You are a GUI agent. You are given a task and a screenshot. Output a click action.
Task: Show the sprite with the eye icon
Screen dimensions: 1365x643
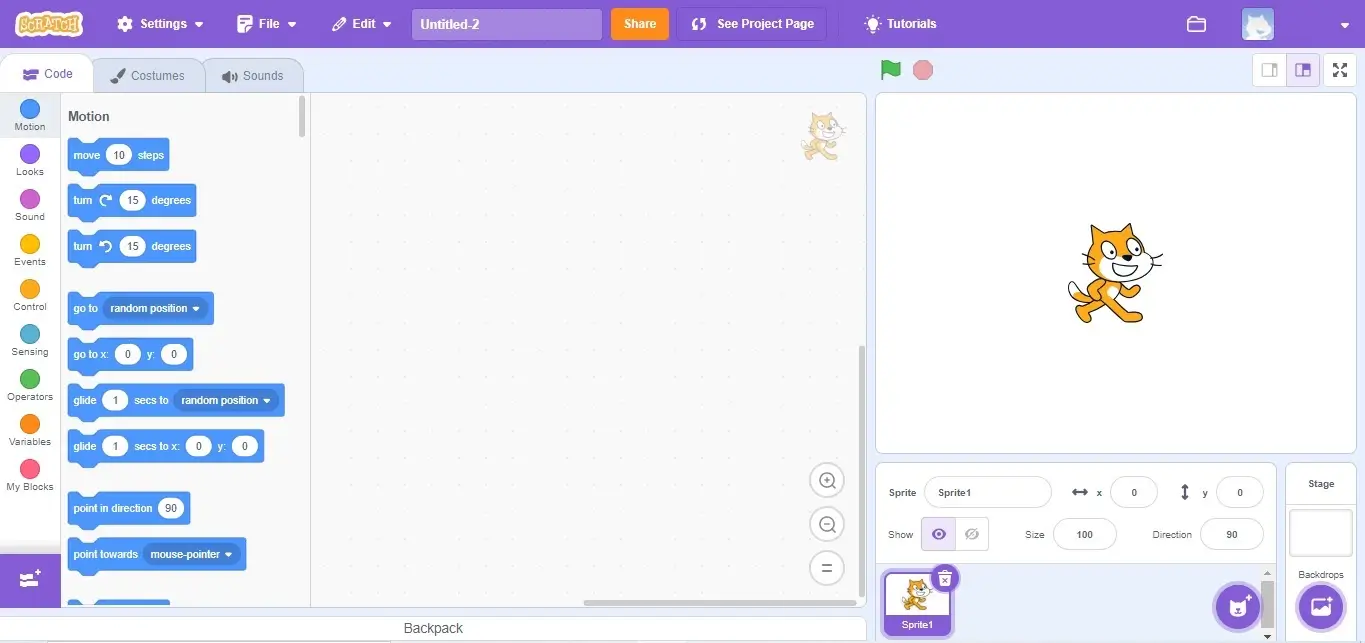[x=938, y=534]
